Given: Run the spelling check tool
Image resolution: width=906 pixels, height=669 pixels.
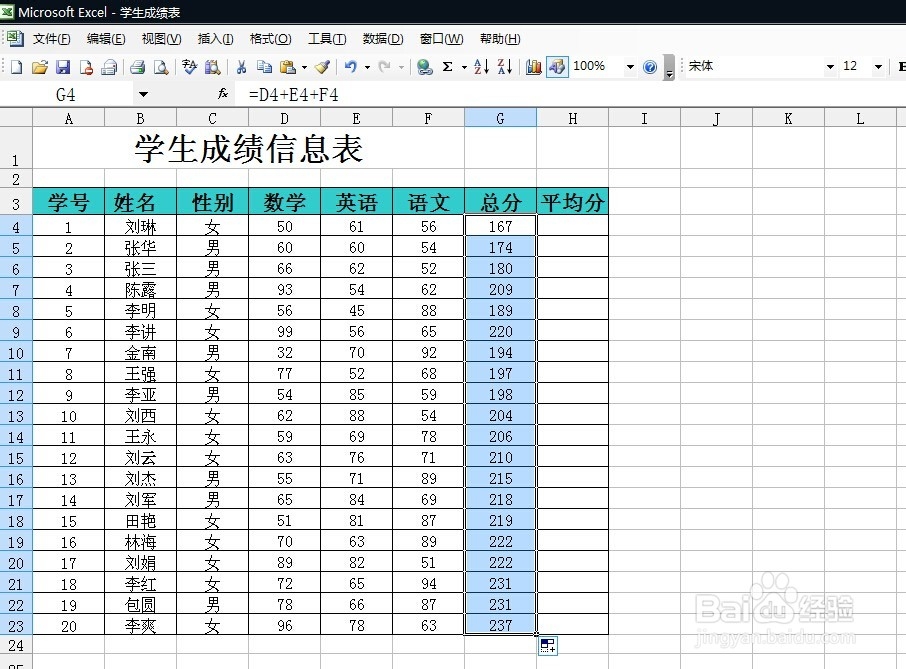Looking at the screenshot, I should [188, 67].
